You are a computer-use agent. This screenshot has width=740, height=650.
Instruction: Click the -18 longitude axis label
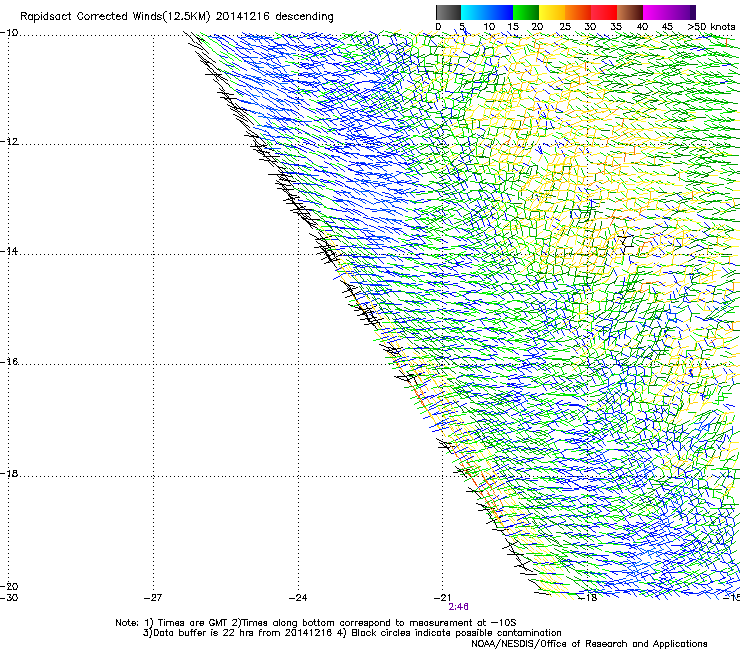588,598
